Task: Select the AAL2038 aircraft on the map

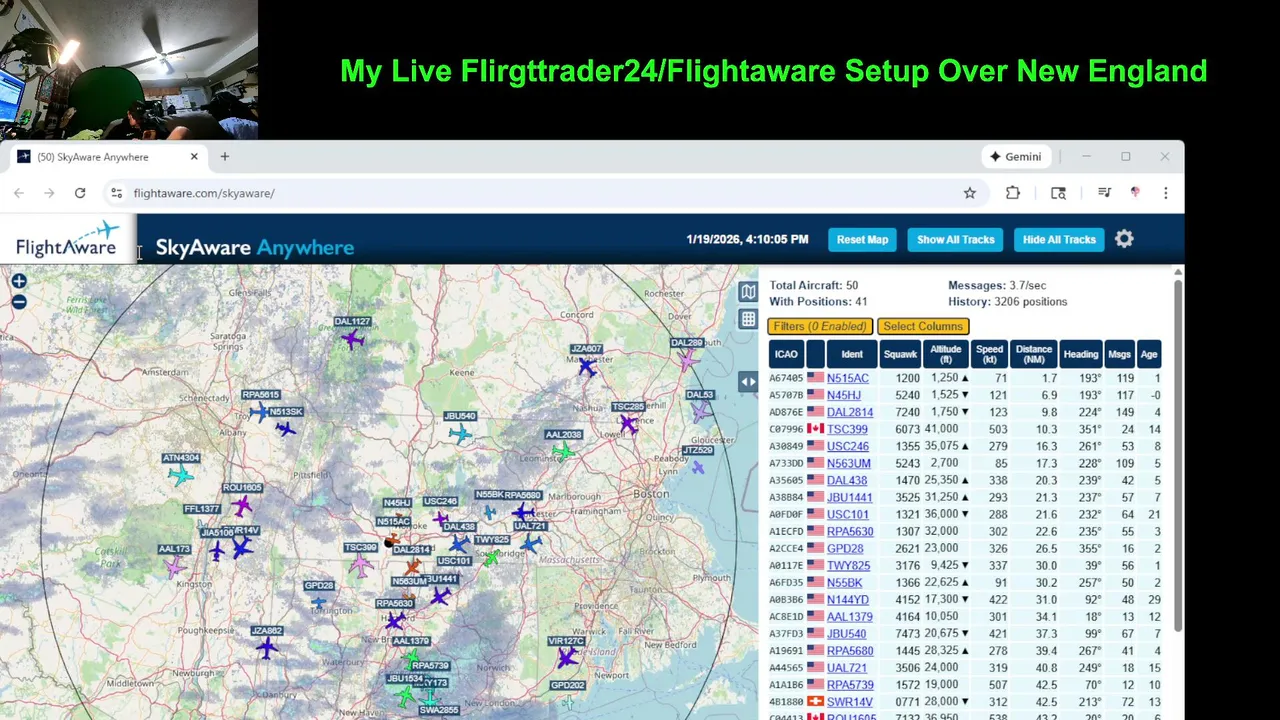Action: click(563, 452)
